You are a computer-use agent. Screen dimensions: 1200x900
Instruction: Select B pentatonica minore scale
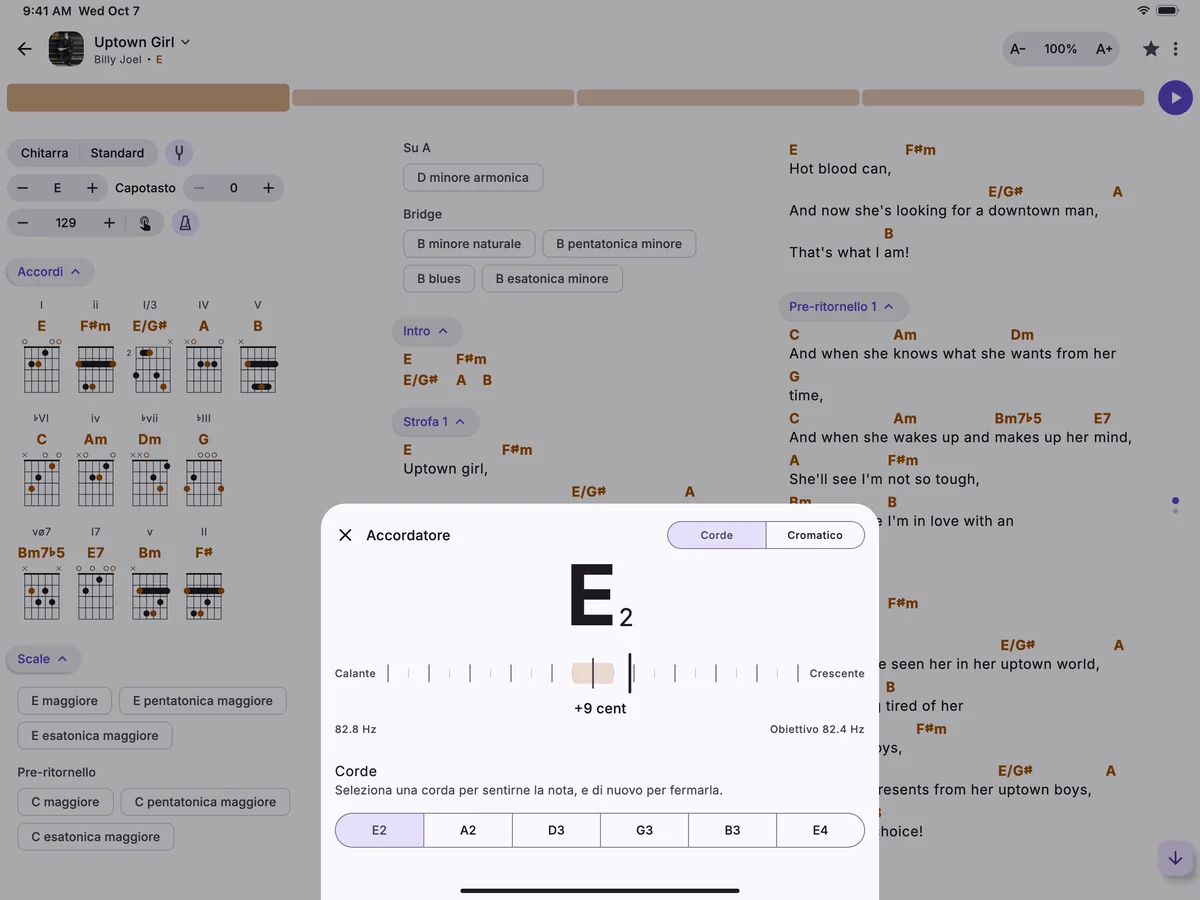pyautogui.click(x=619, y=244)
